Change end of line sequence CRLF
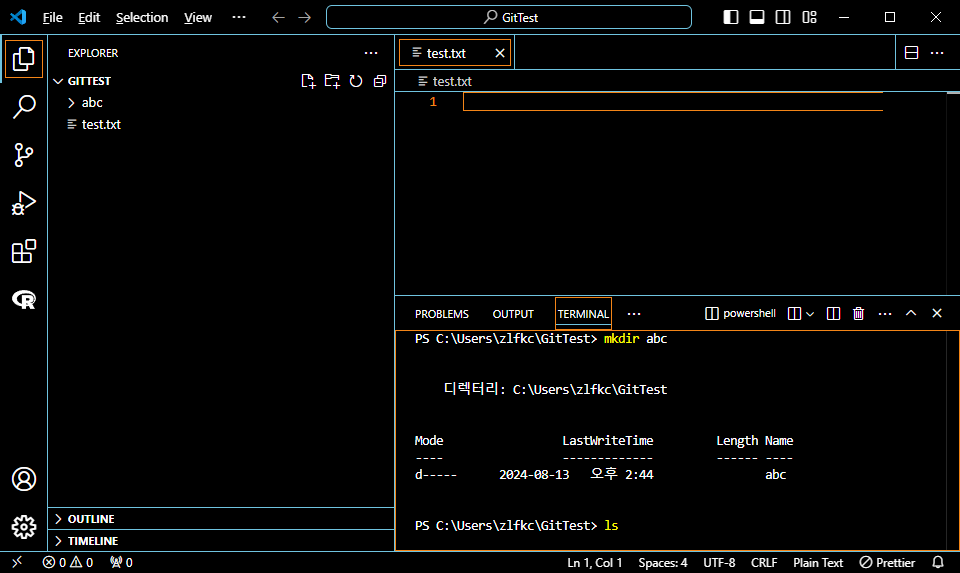The image size is (960, 573). point(764,563)
